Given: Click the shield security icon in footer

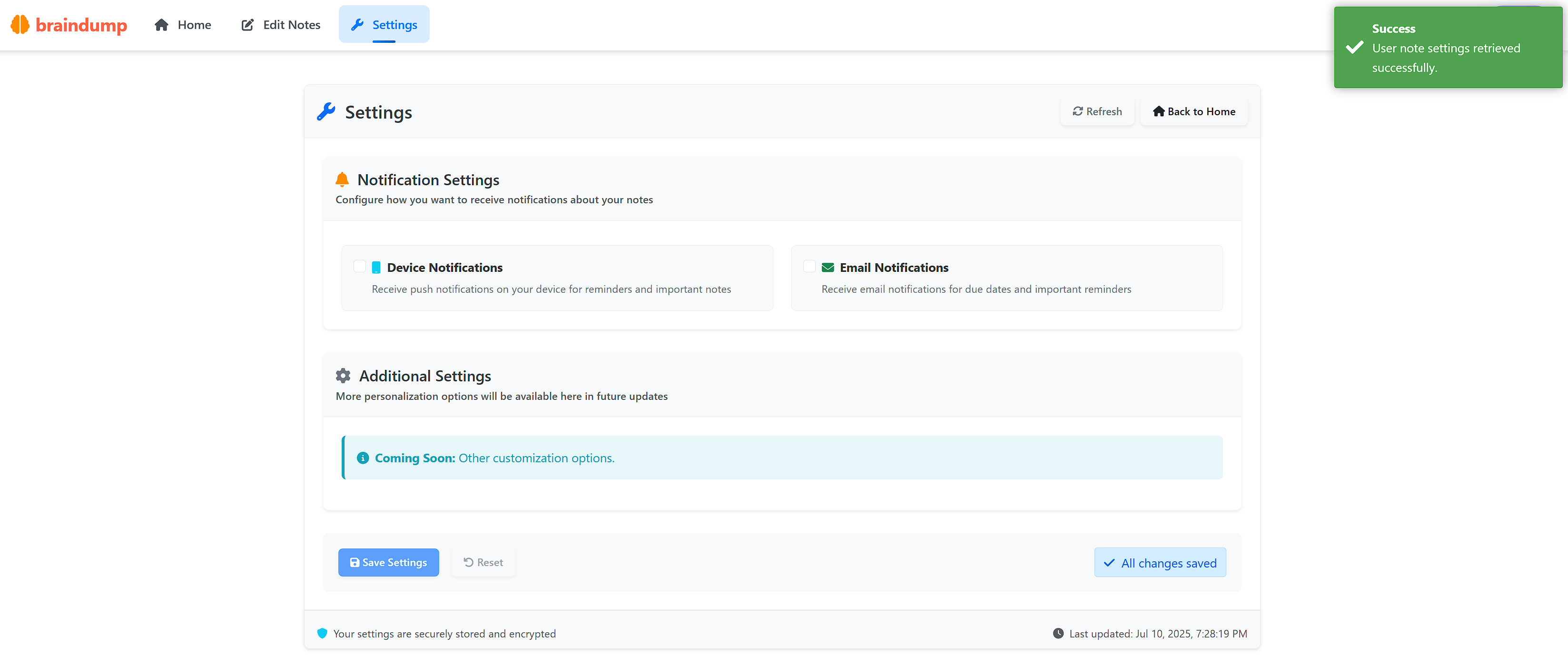Looking at the screenshot, I should click(322, 633).
